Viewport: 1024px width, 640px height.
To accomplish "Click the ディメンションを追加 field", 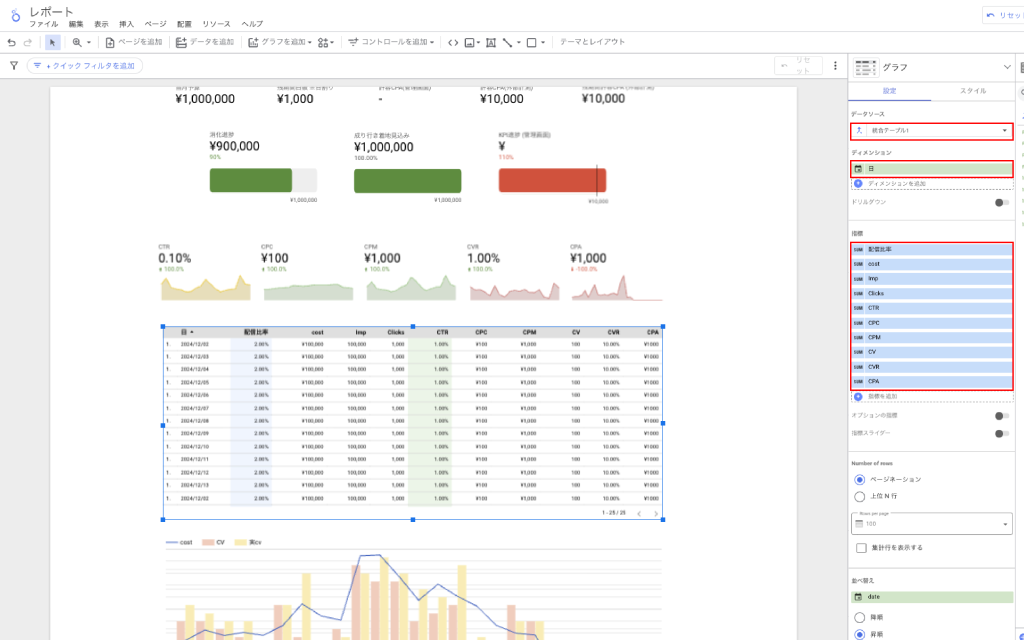I will pos(931,184).
